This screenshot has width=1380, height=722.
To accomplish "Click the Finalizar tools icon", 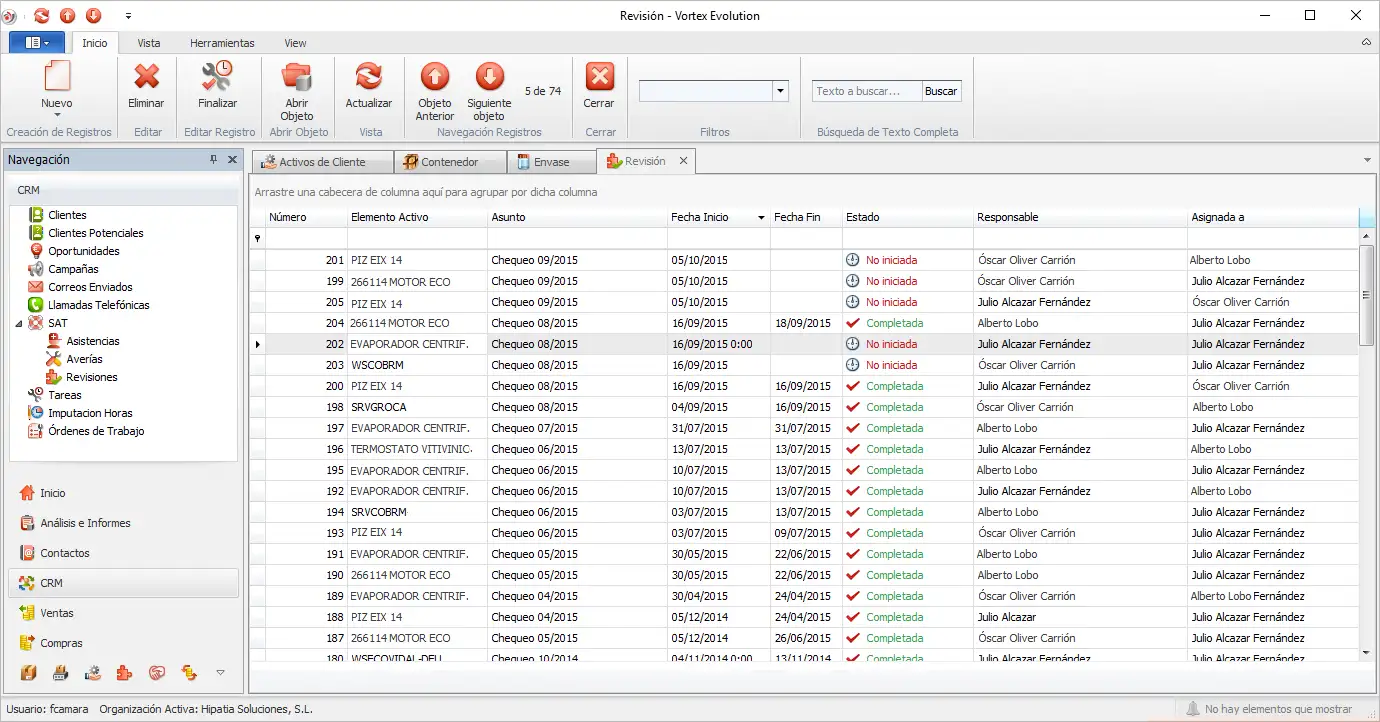I will click(x=217, y=77).
